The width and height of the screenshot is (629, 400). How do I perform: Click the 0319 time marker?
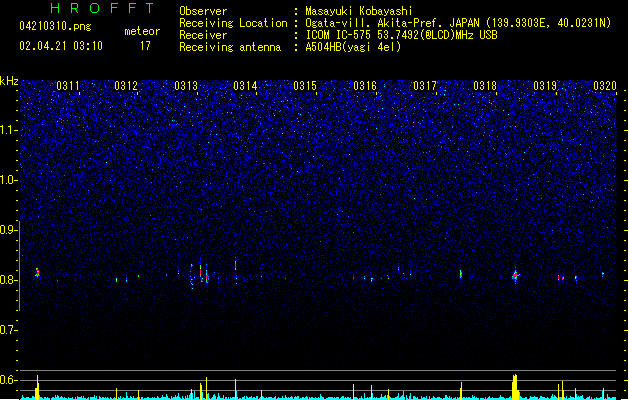[x=545, y=85]
